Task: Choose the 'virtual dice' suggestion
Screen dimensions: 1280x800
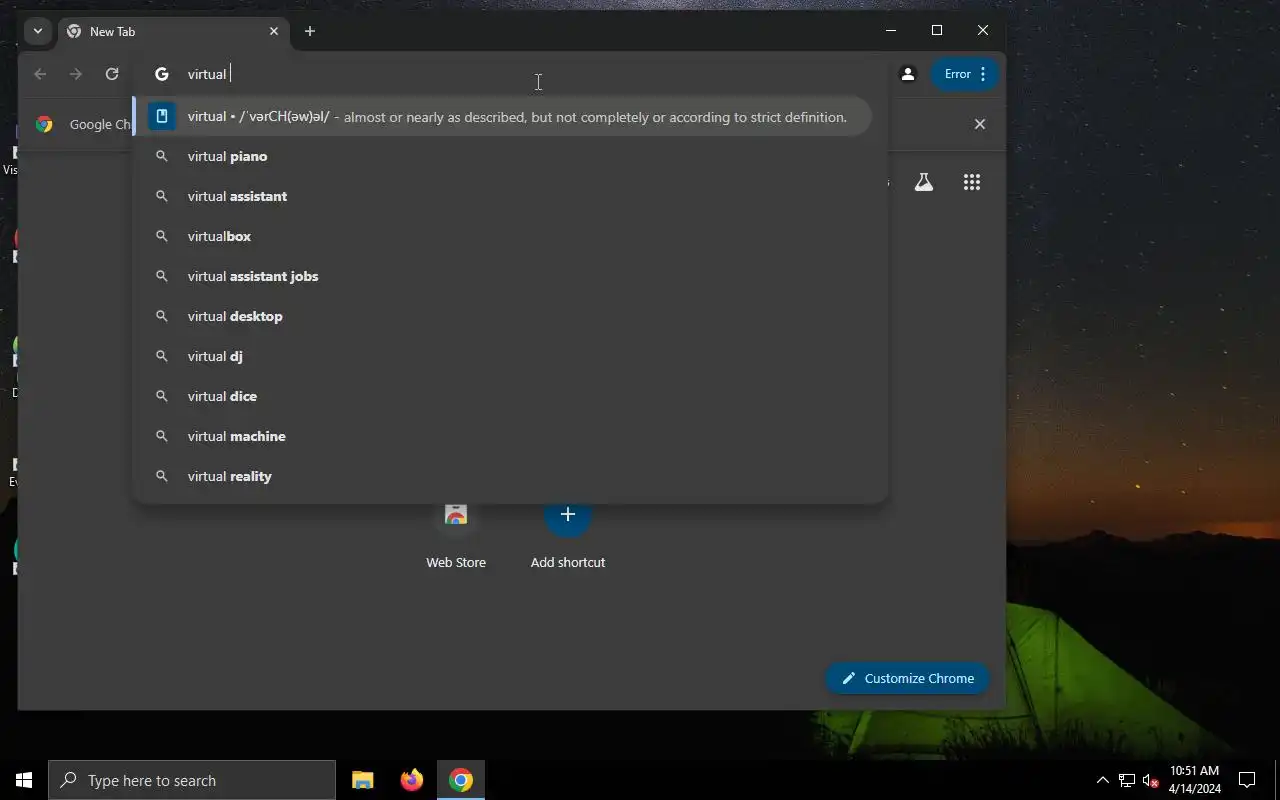Action: click(x=510, y=396)
